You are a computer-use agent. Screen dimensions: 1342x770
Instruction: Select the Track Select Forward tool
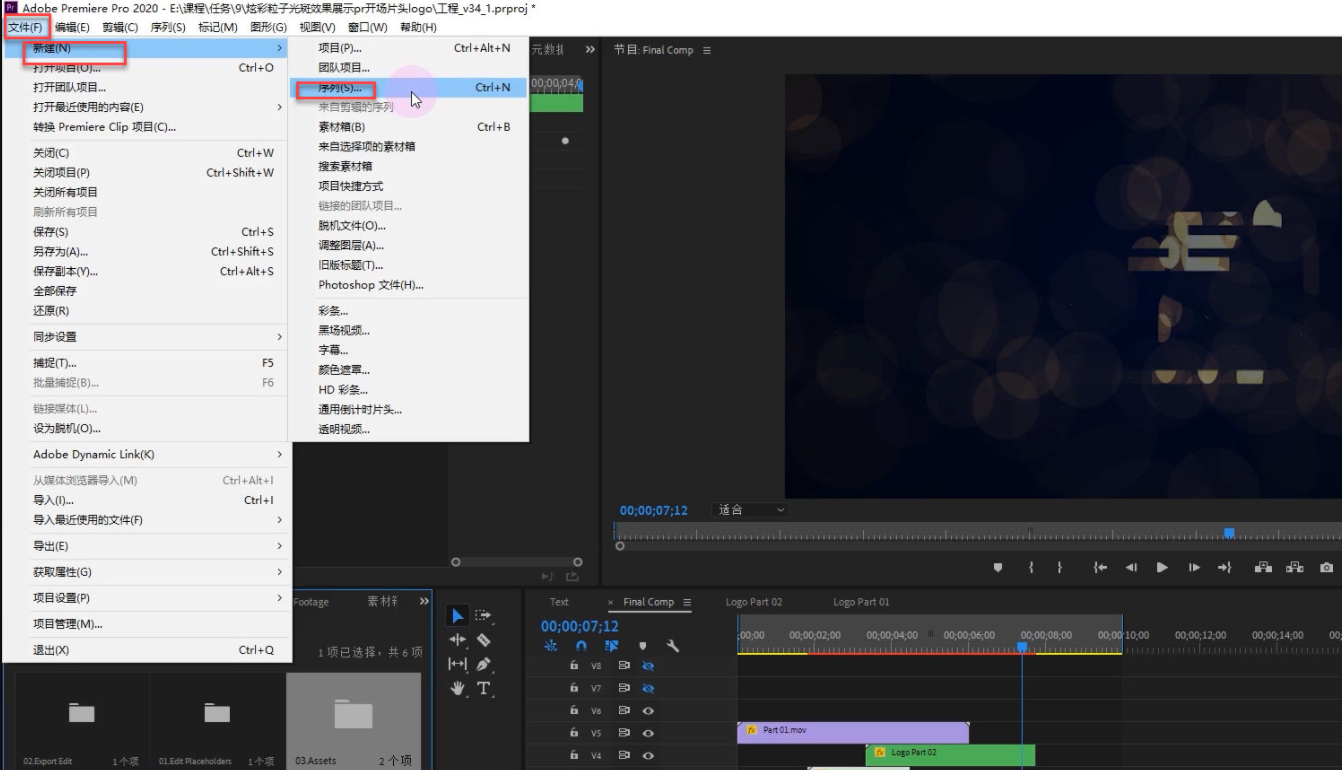(484, 616)
